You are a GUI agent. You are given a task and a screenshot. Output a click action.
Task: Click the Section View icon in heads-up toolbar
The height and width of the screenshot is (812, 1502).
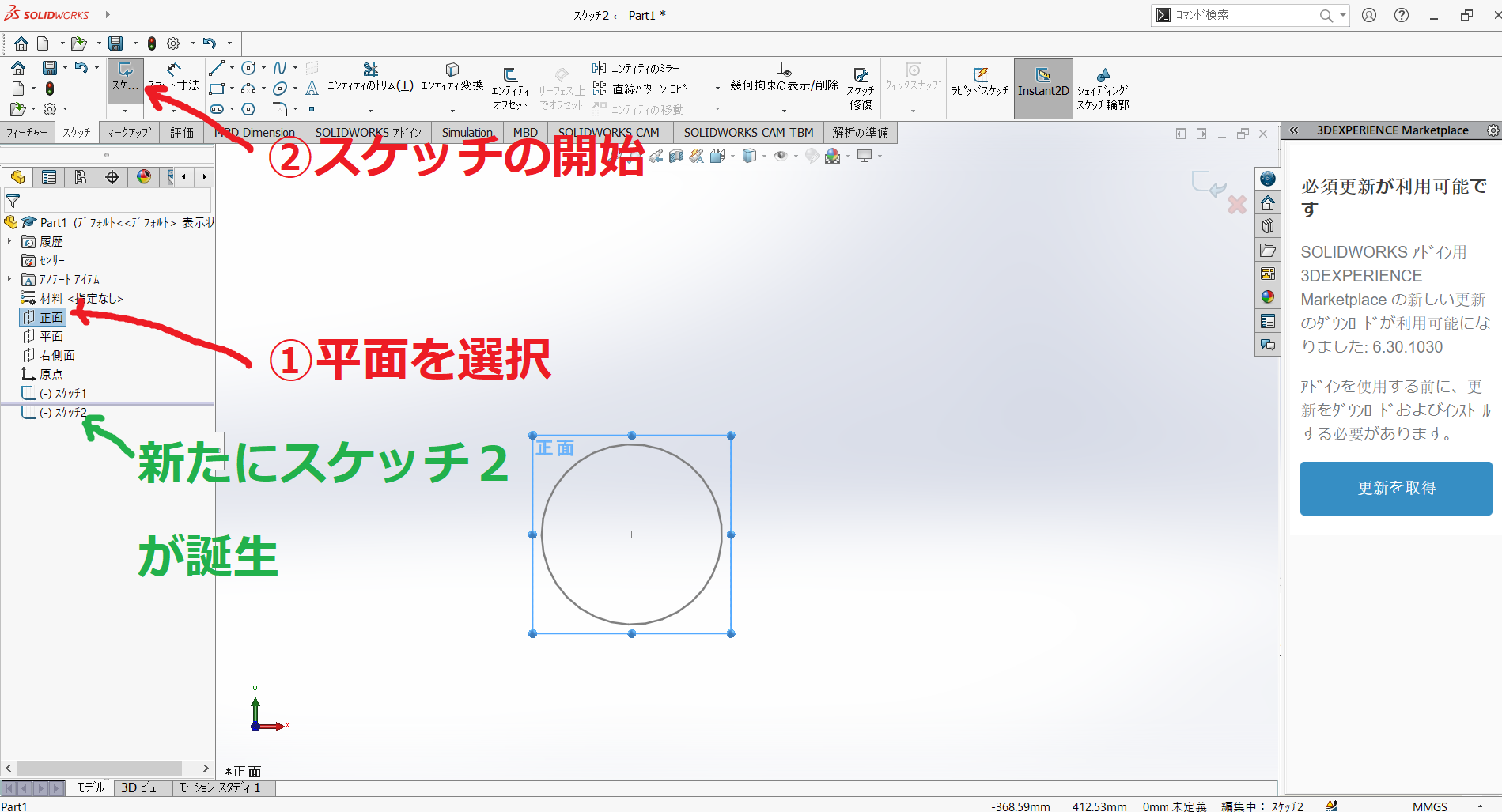point(676,156)
